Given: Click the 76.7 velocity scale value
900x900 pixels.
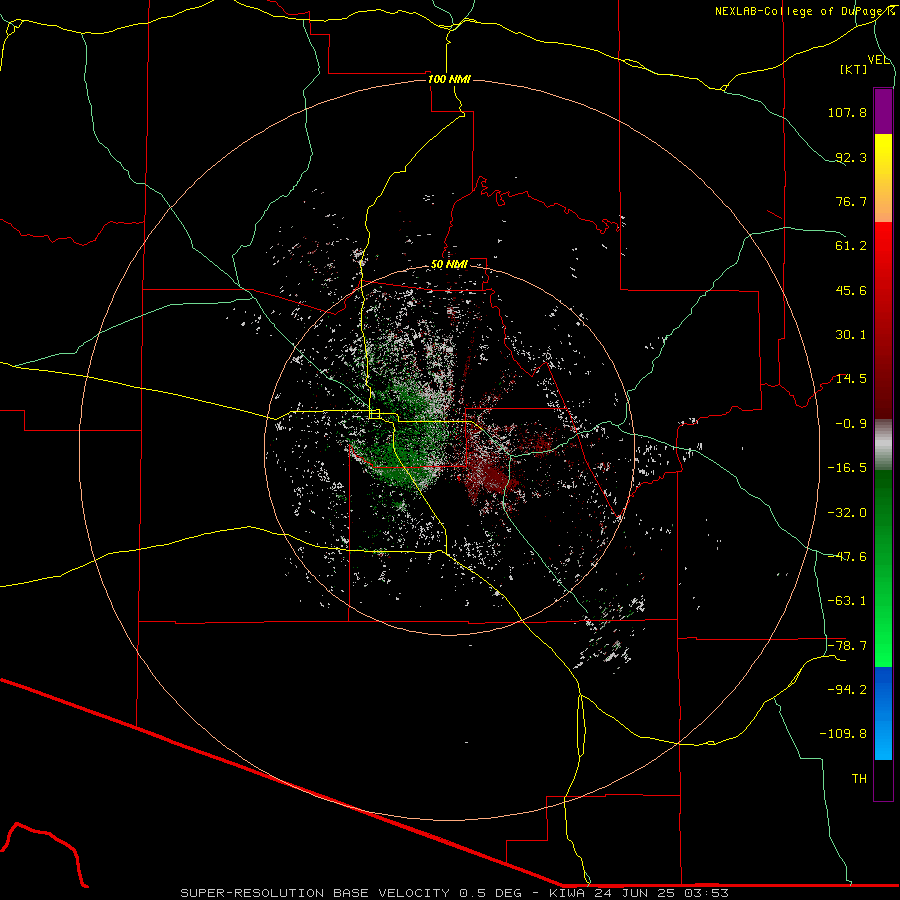Looking at the screenshot, I should point(851,201).
